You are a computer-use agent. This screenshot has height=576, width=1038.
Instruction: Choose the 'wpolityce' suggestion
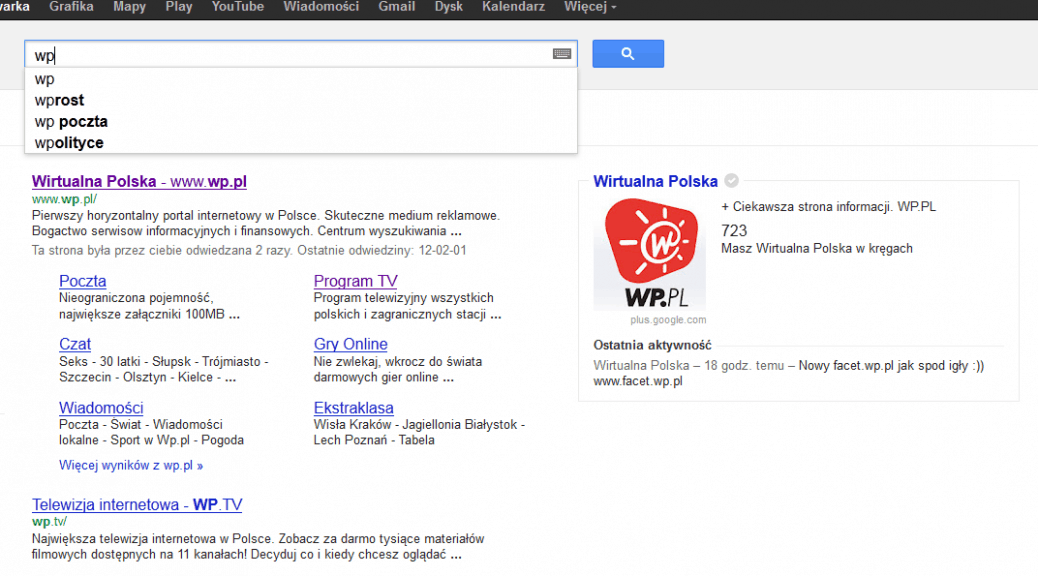click(x=301, y=142)
